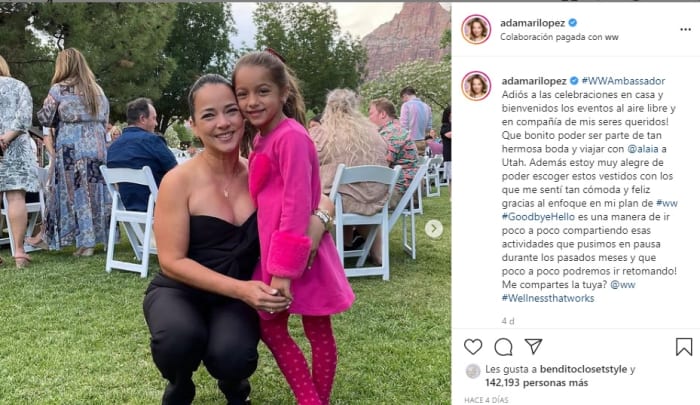Open the adamarilopez profile picture in header

(476, 29)
